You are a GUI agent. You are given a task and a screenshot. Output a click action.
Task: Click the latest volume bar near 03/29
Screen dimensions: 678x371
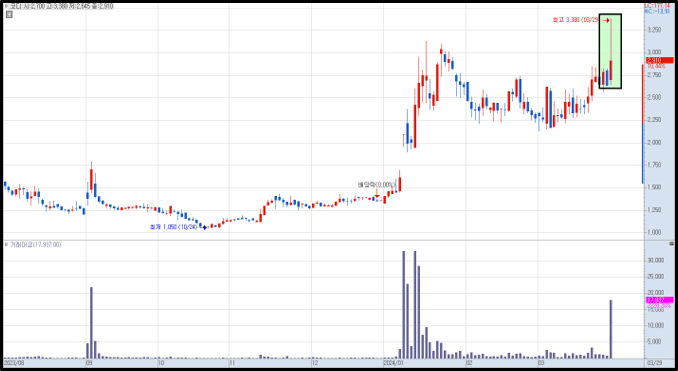coord(611,329)
